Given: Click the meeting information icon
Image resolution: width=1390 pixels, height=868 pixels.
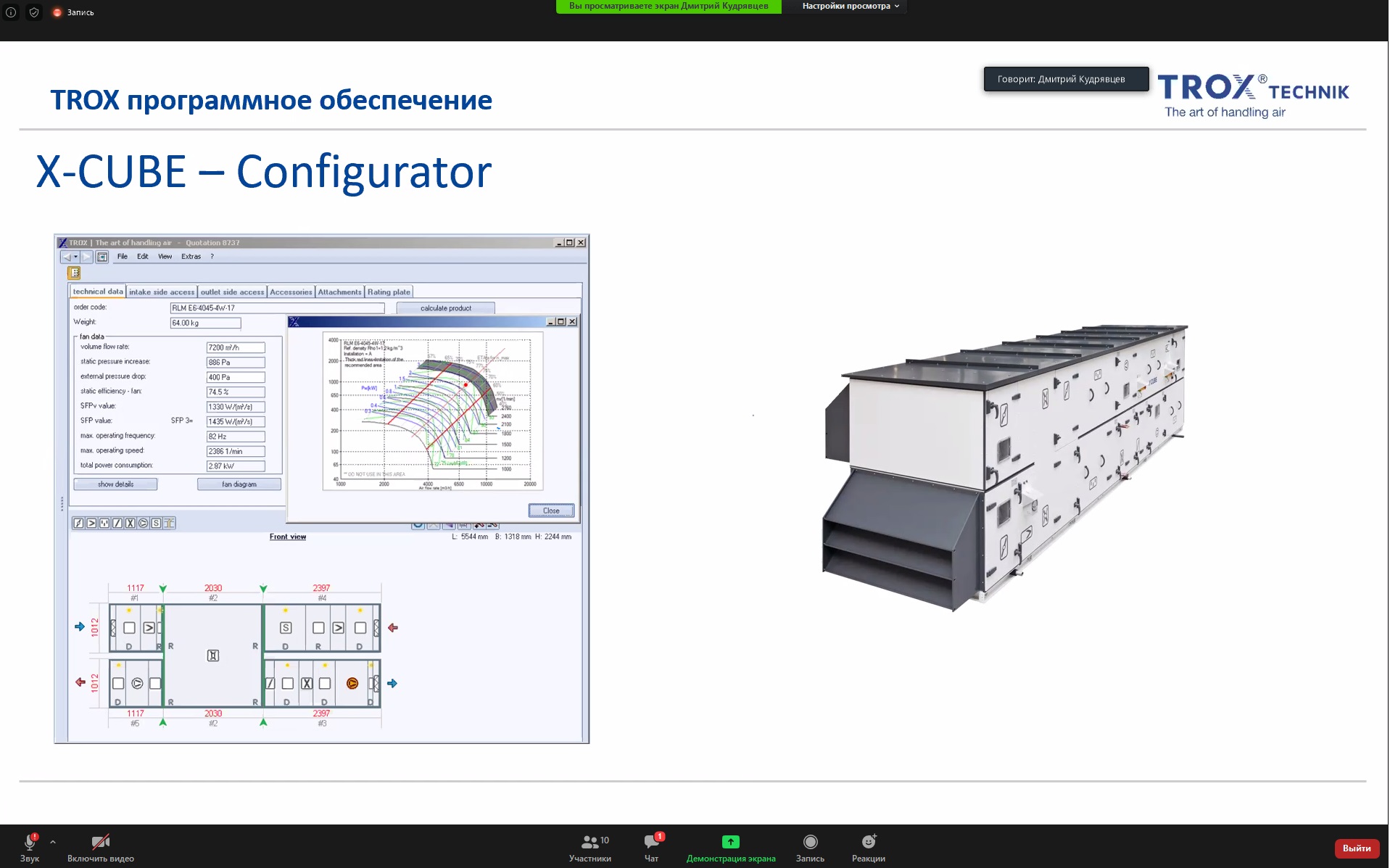Looking at the screenshot, I should [11, 12].
